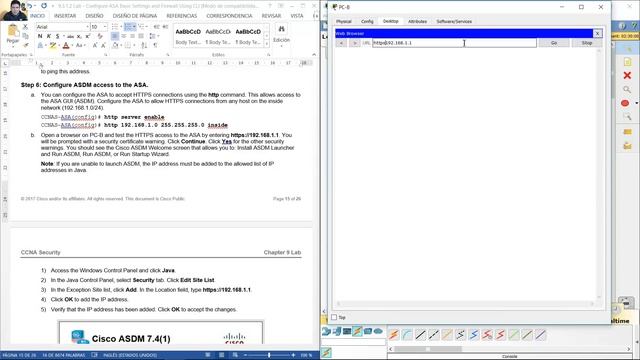Click the Add Simple PDU envelope icon
640x360 pixels.
tap(627, 132)
